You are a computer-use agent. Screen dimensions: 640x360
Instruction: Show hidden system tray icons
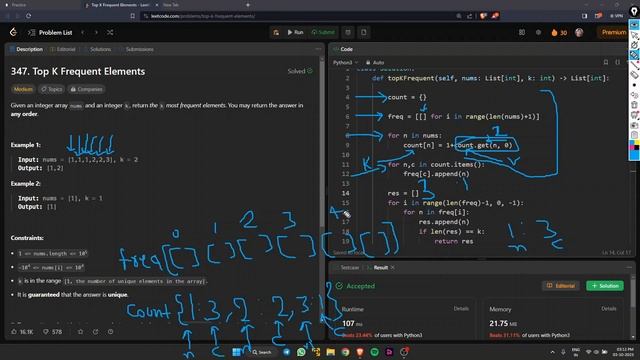click(552, 352)
